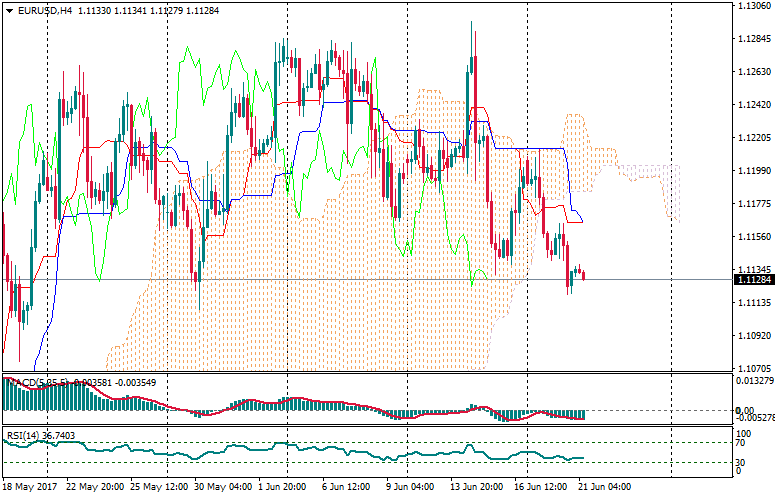Click the 13 Jun 20:00 time label
The height and width of the screenshot is (498, 775).
click(474, 487)
